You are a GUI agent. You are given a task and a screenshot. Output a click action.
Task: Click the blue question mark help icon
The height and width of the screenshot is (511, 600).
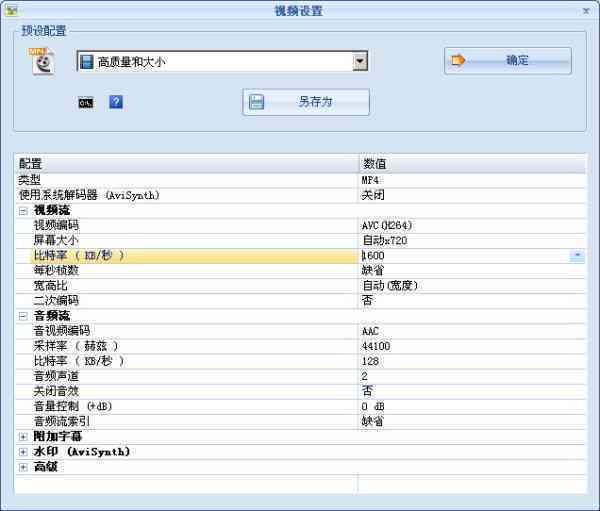[116, 102]
